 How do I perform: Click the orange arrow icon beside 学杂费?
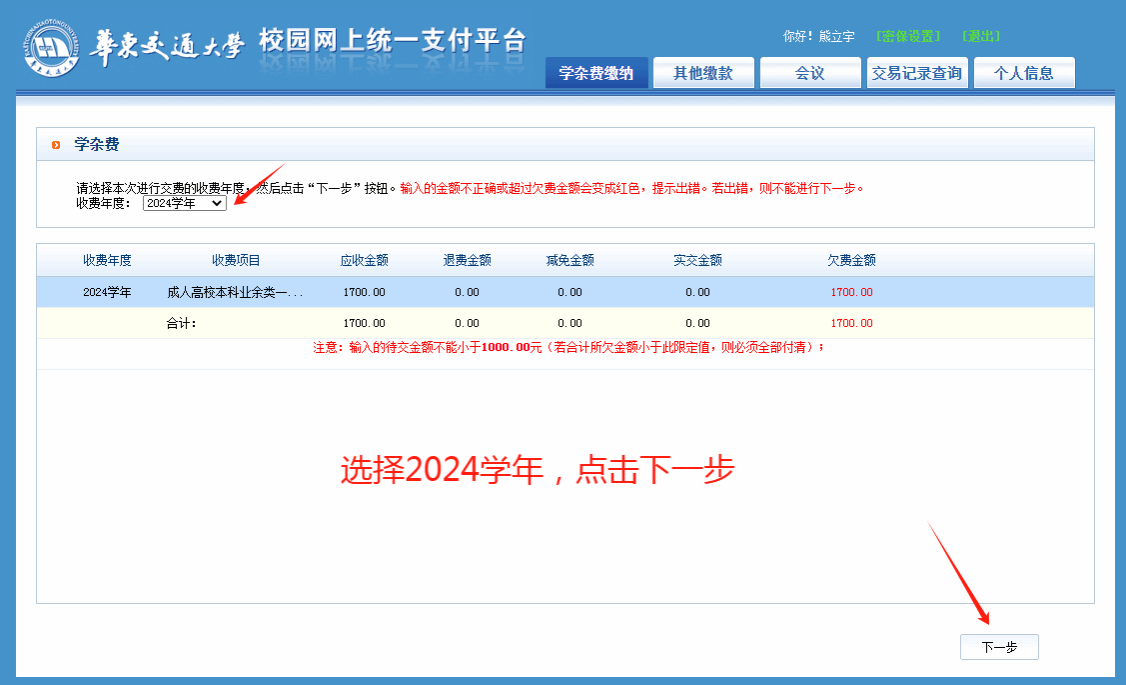point(56,146)
